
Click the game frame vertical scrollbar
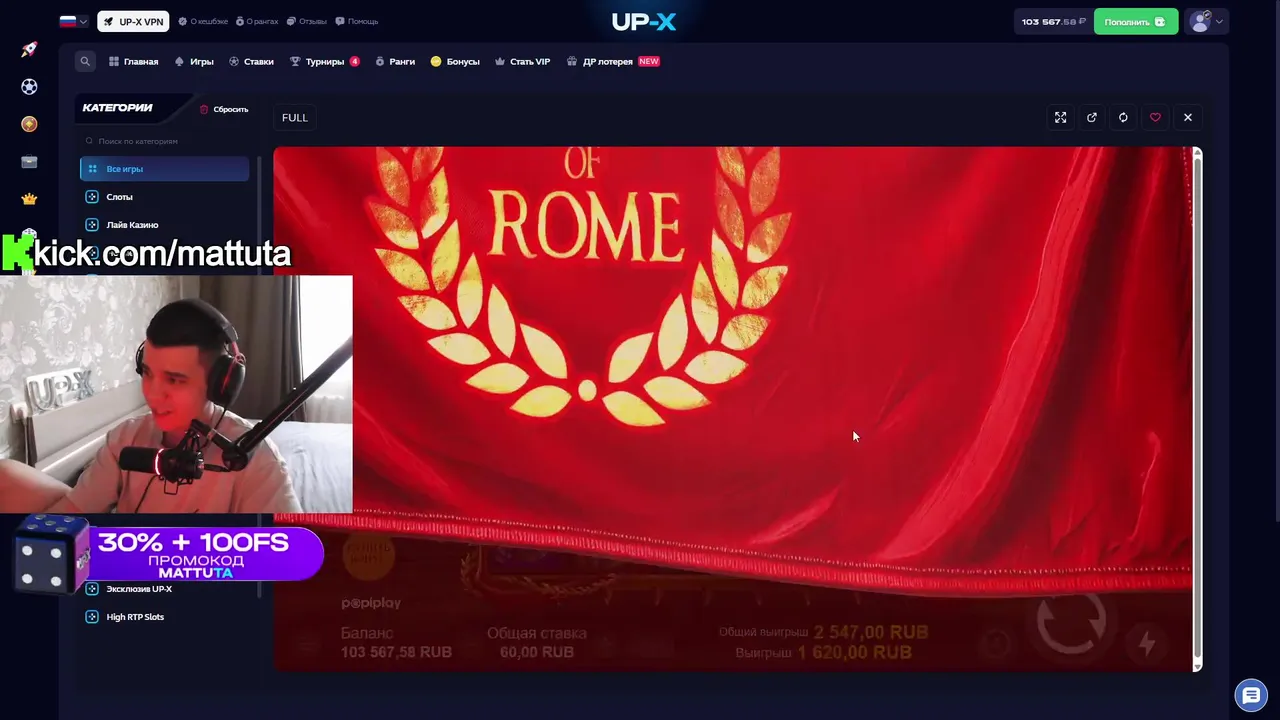[x=1197, y=409]
